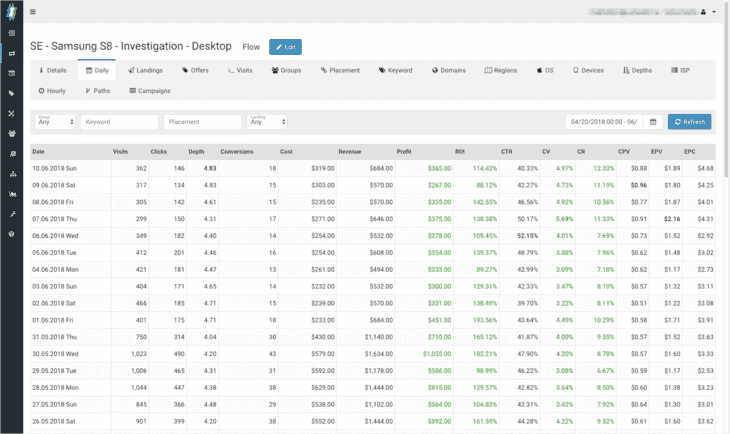Open the exchange arrows sidebar icon
Image resolution: width=730 pixels, height=434 pixels.
[x=12, y=53]
